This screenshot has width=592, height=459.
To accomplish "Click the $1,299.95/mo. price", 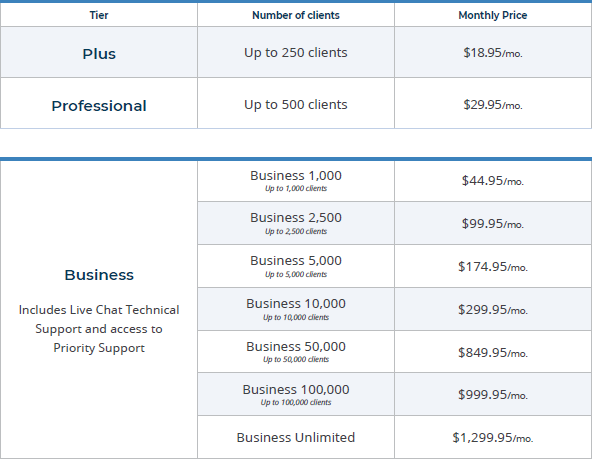I will 493,437.
